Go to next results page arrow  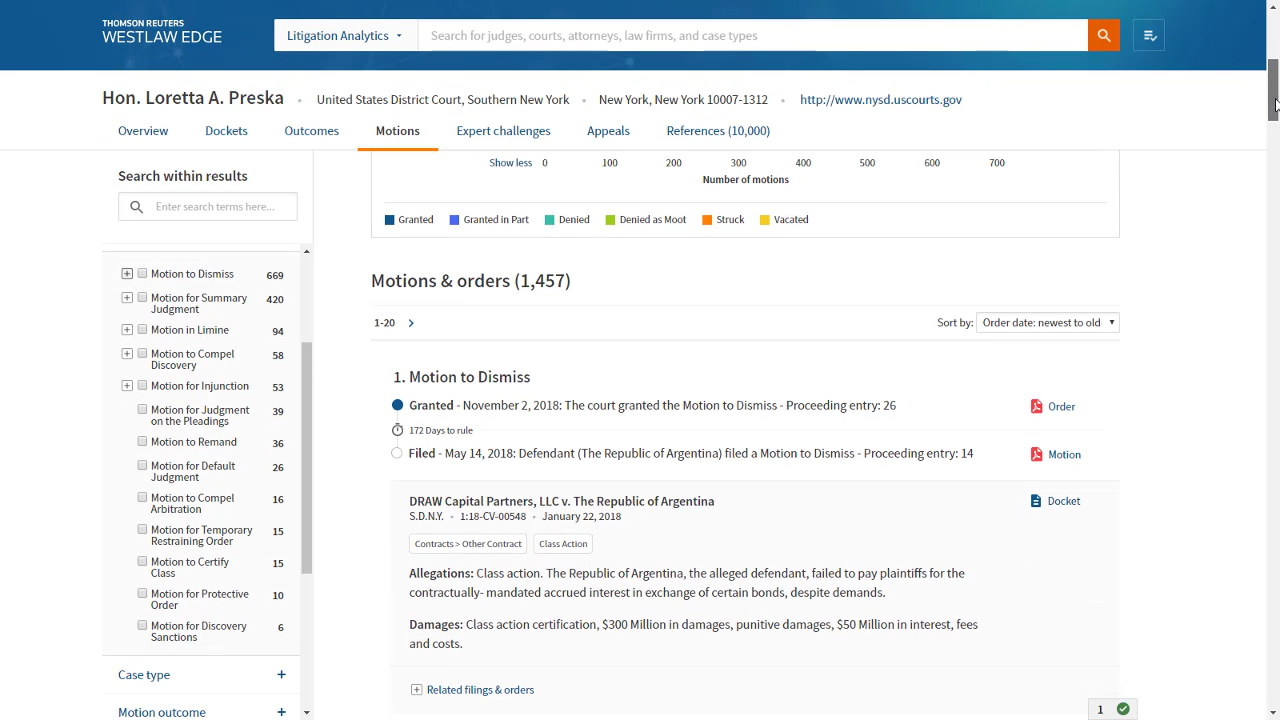coord(411,323)
